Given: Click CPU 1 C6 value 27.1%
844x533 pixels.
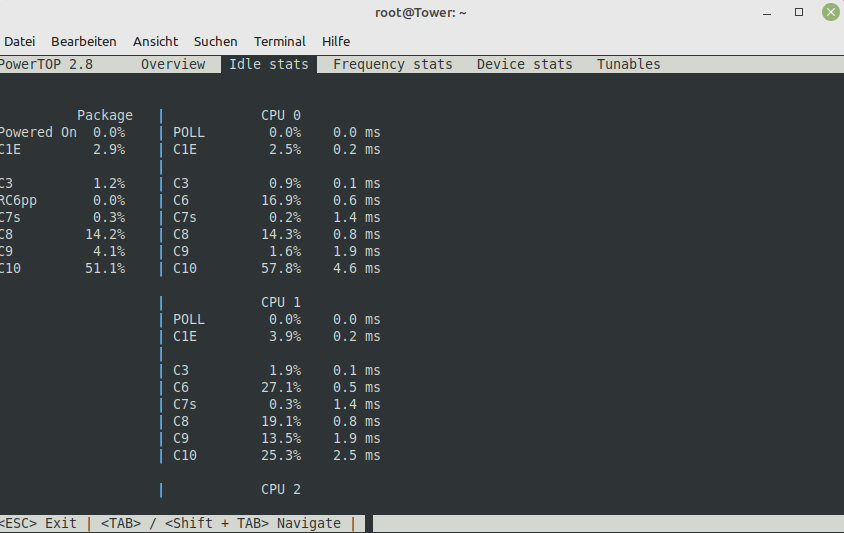Looking at the screenshot, I should [x=281, y=387].
